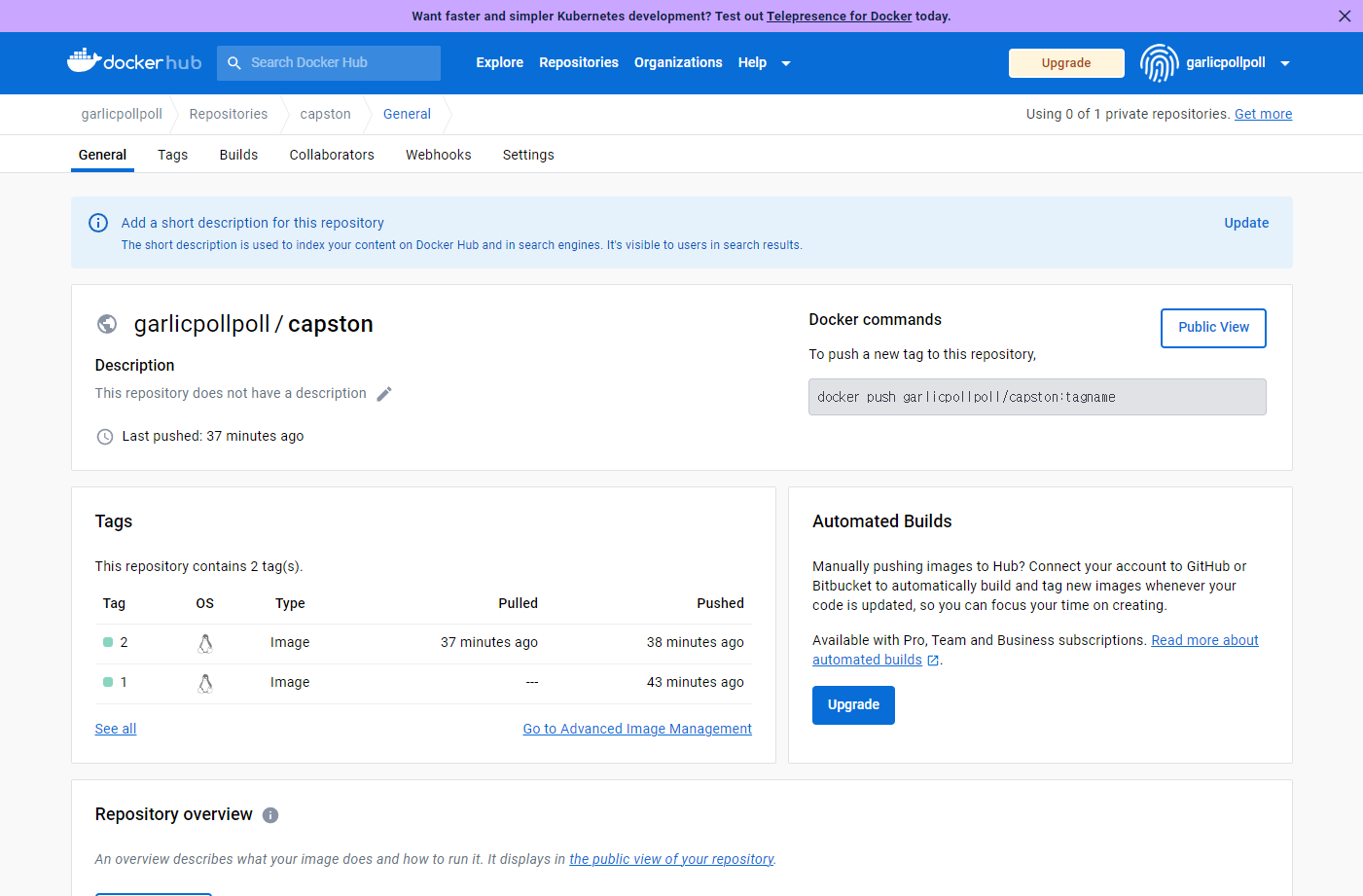Viewport: 1363px width, 896px height.
Task: Click General in the breadcrumb
Action: pos(407,114)
